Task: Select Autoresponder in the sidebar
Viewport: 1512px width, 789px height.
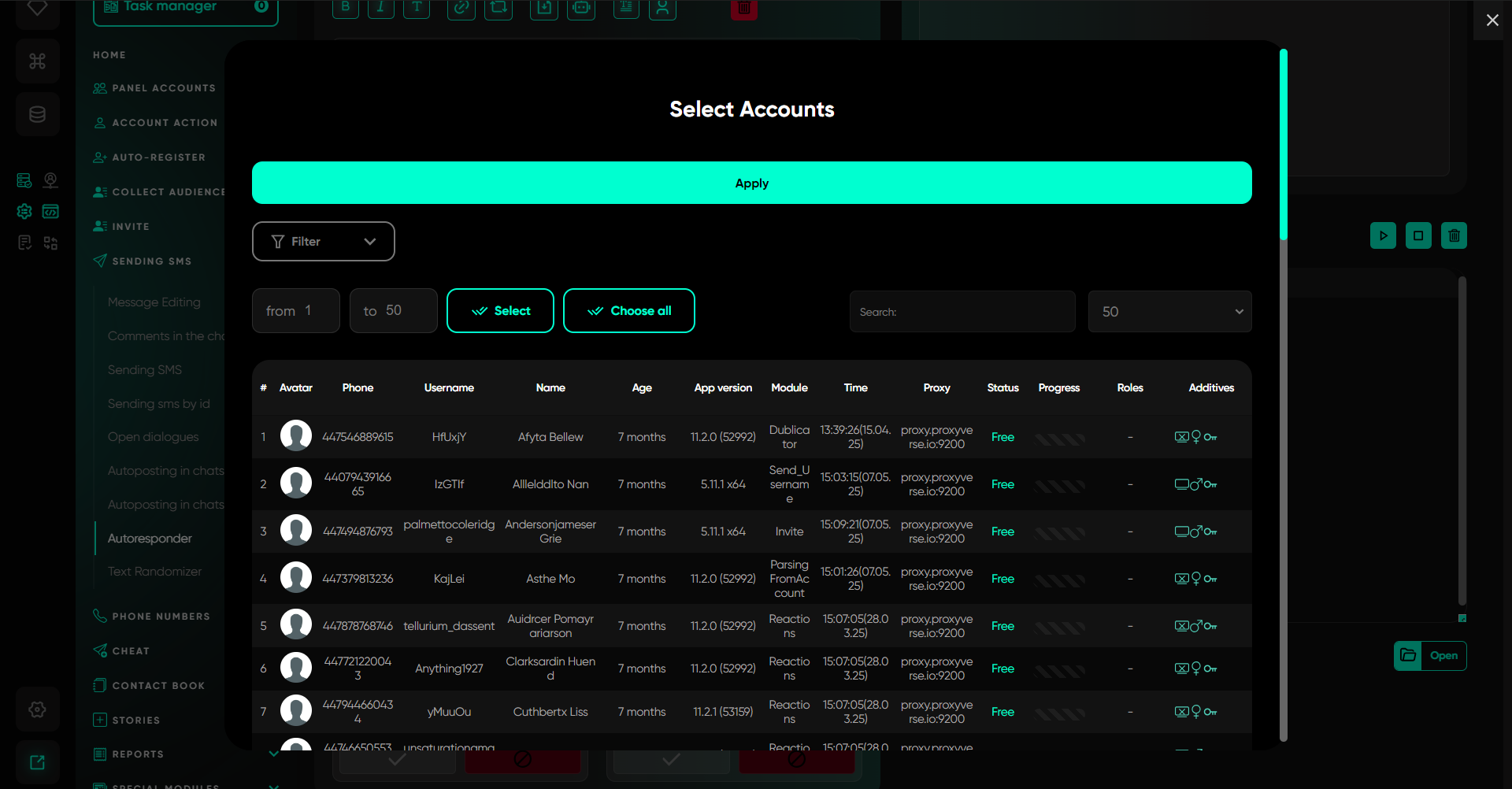Action: click(150, 539)
